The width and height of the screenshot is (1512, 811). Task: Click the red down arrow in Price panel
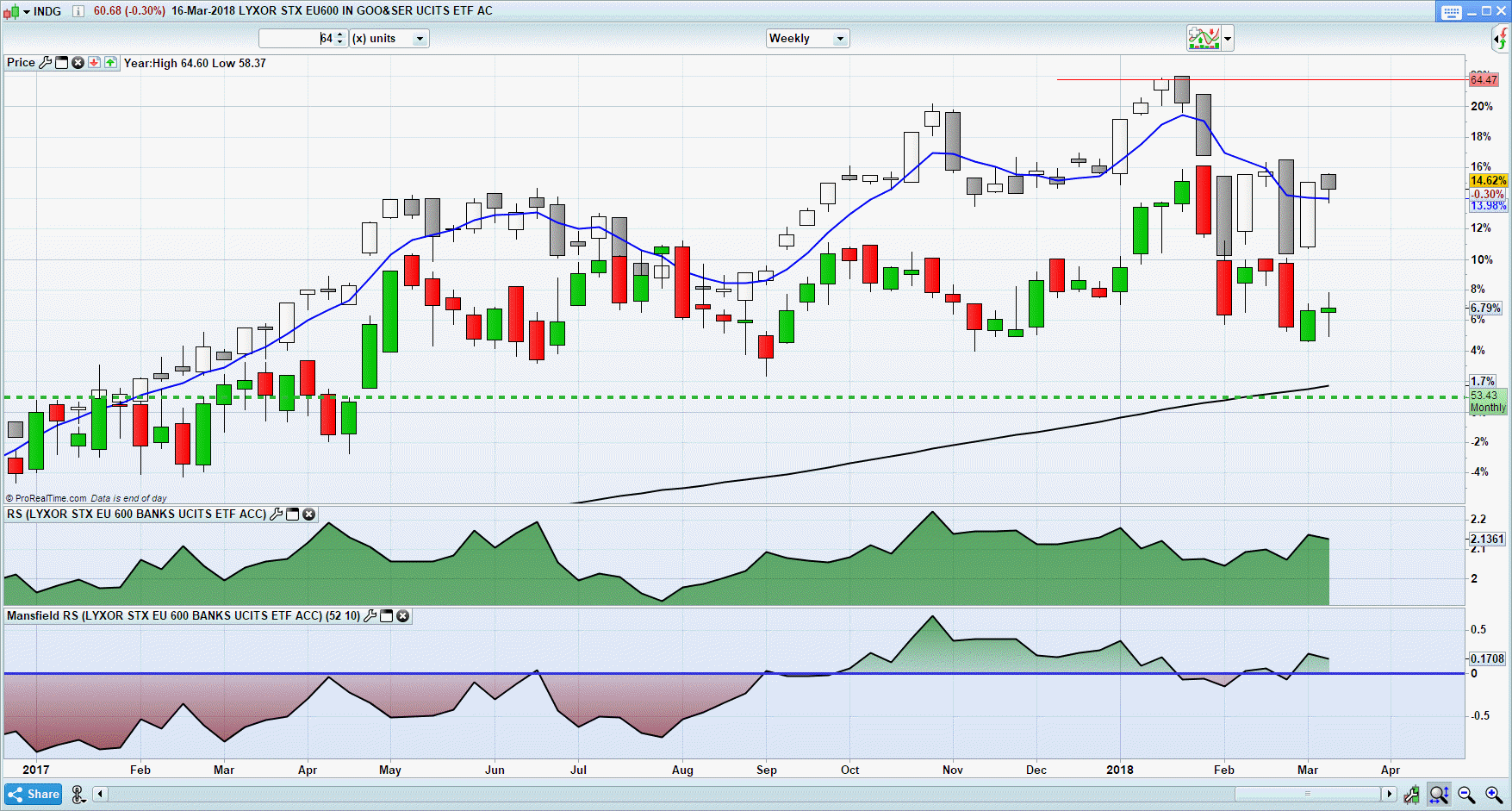click(x=95, y=62)
